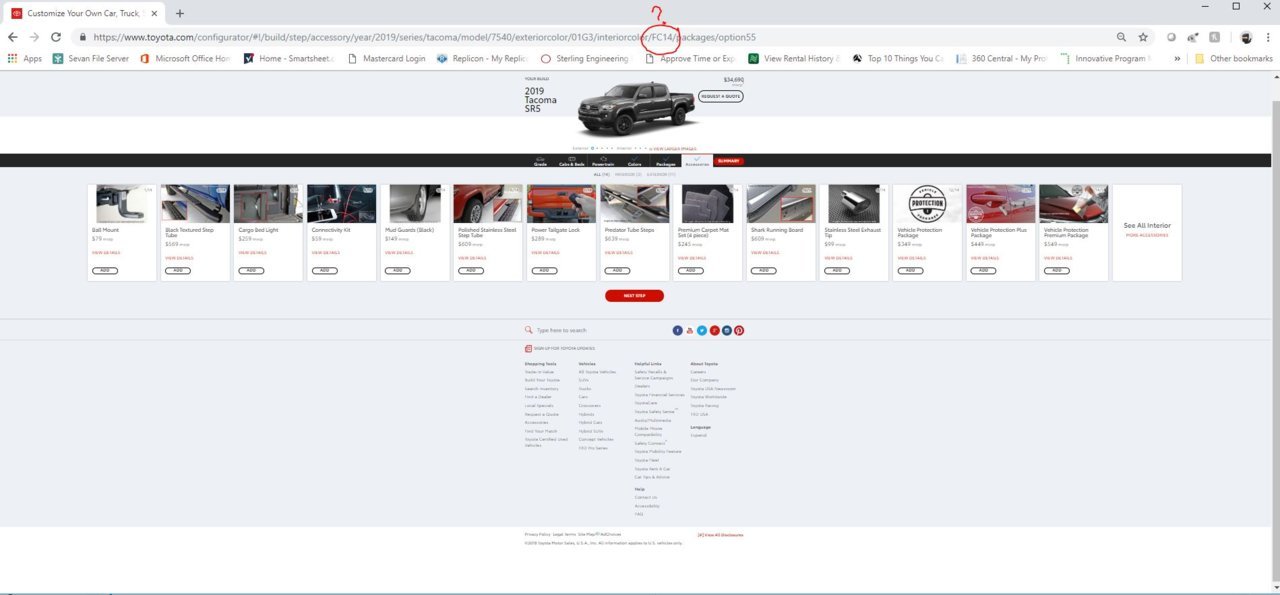Add the Shark Running Board accessory

click(x=763, y=270)
